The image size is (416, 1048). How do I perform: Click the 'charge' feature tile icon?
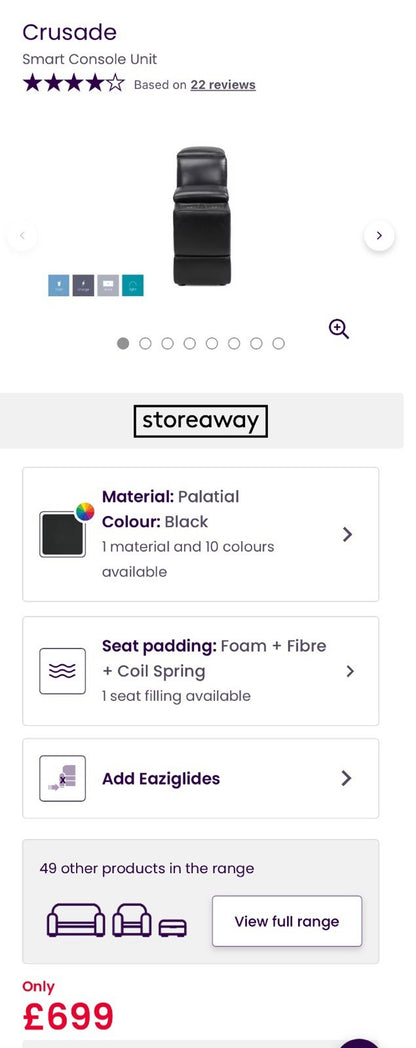[x=84, y=285]
